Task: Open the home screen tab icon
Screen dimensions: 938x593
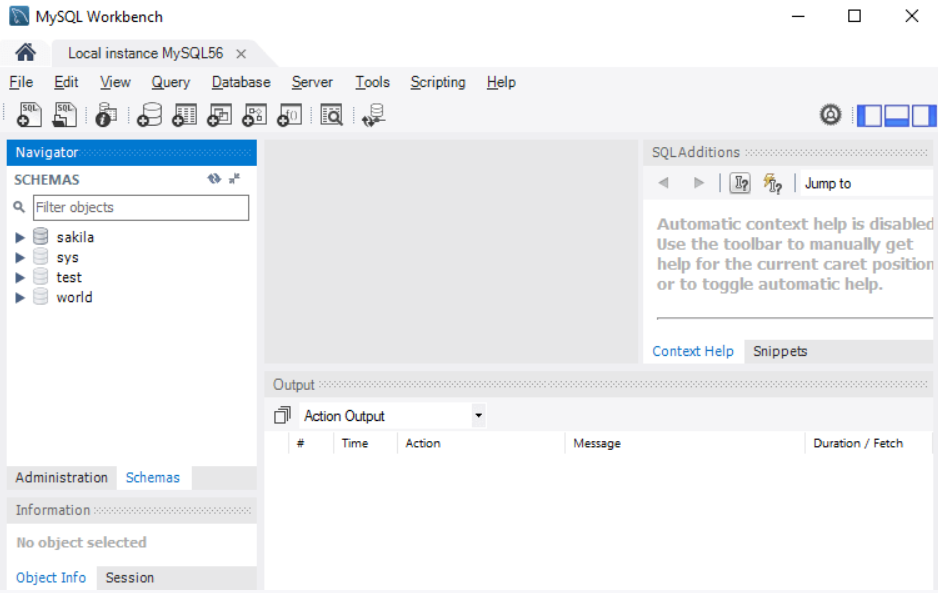Action: 25,53
